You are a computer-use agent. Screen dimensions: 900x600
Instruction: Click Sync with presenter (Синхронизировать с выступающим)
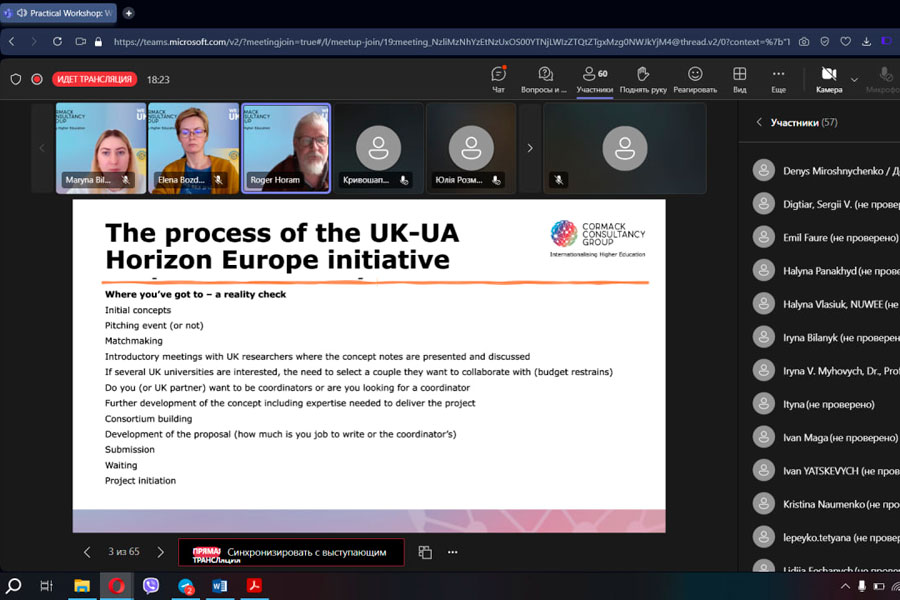click(291, 552)
